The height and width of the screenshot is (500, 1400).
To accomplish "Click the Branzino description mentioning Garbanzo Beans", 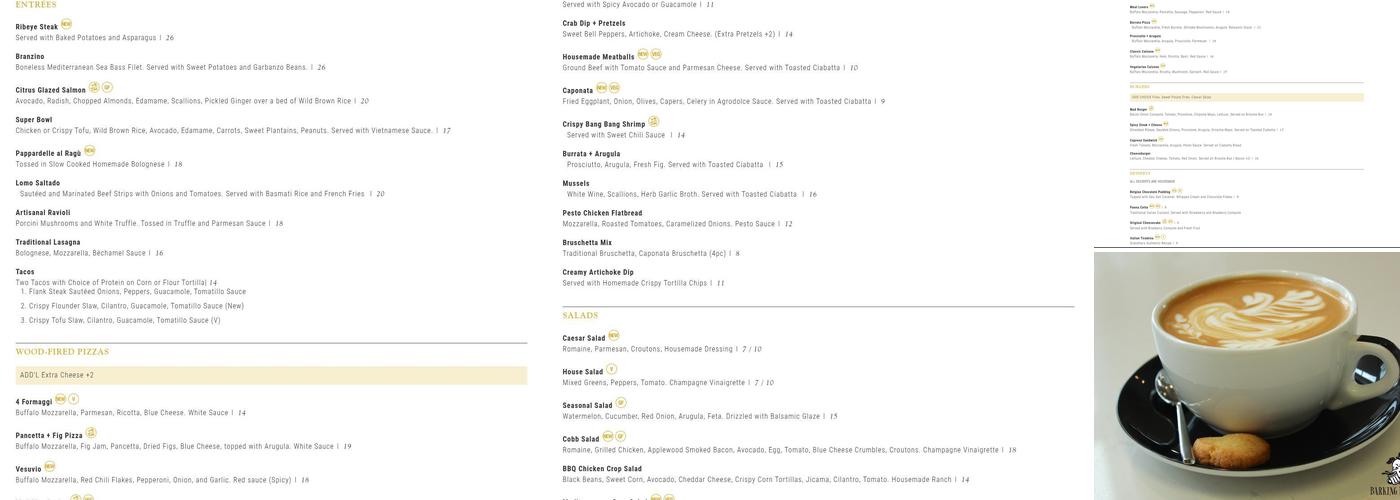I will click(x=161, y=68).
